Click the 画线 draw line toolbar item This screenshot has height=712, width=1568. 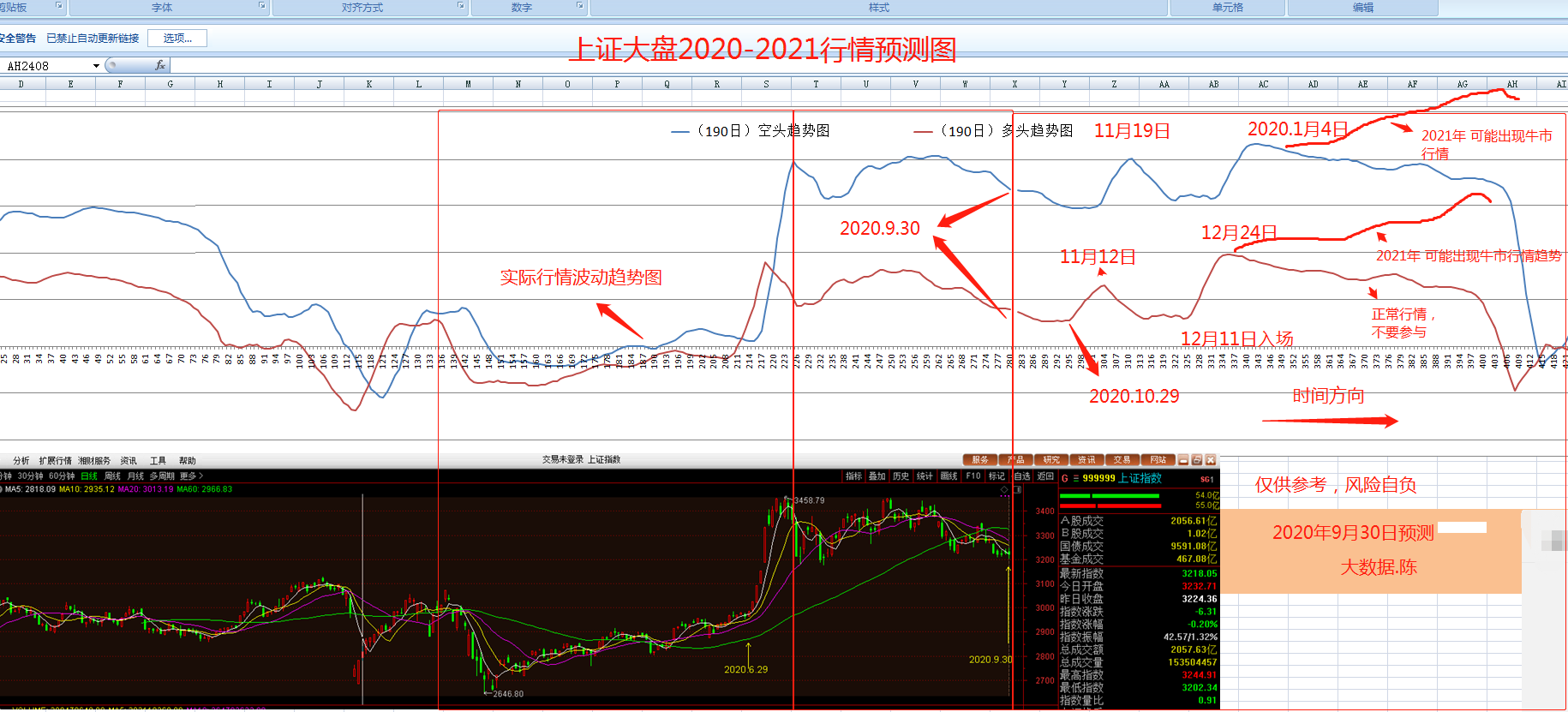[x=949, y=476]
